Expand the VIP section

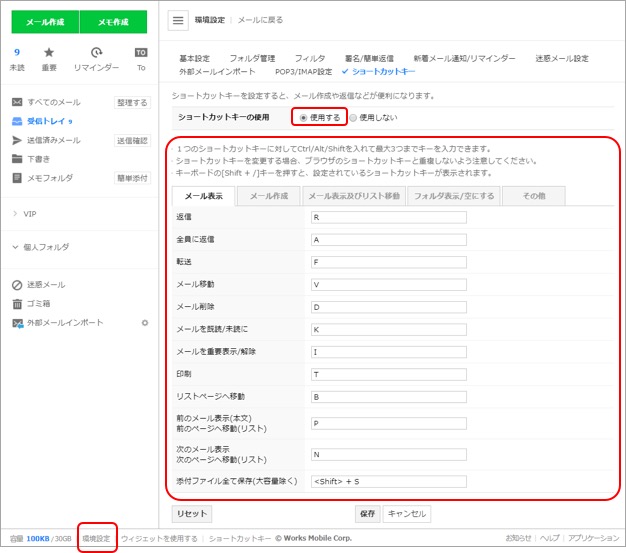[x=30, y=214]
